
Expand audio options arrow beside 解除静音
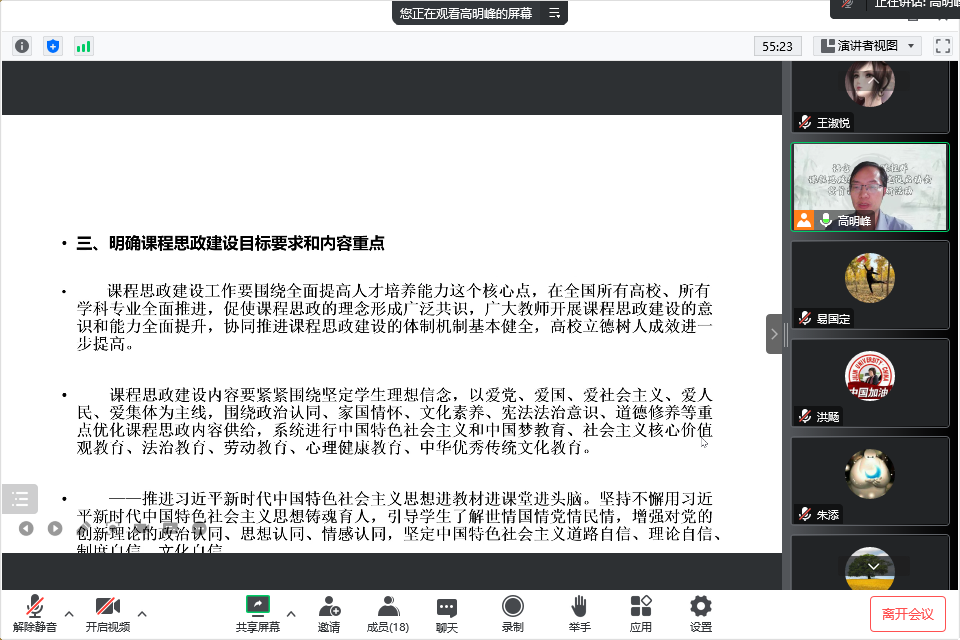69,613
